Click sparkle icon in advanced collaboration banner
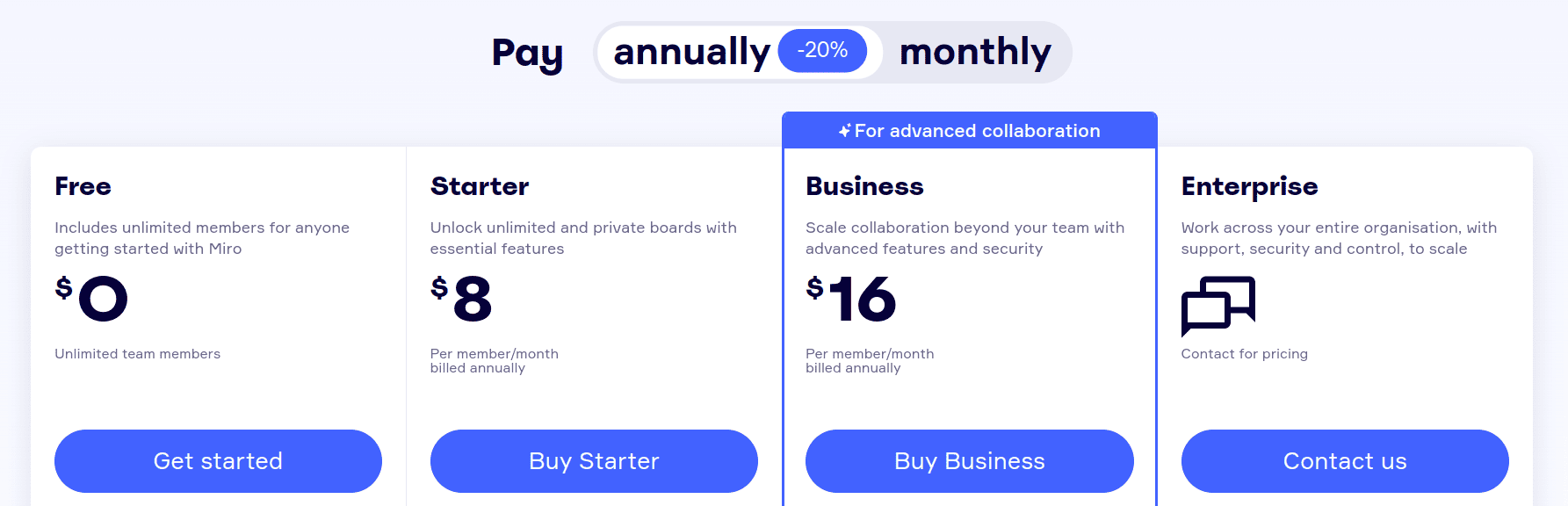 [844, 131]
